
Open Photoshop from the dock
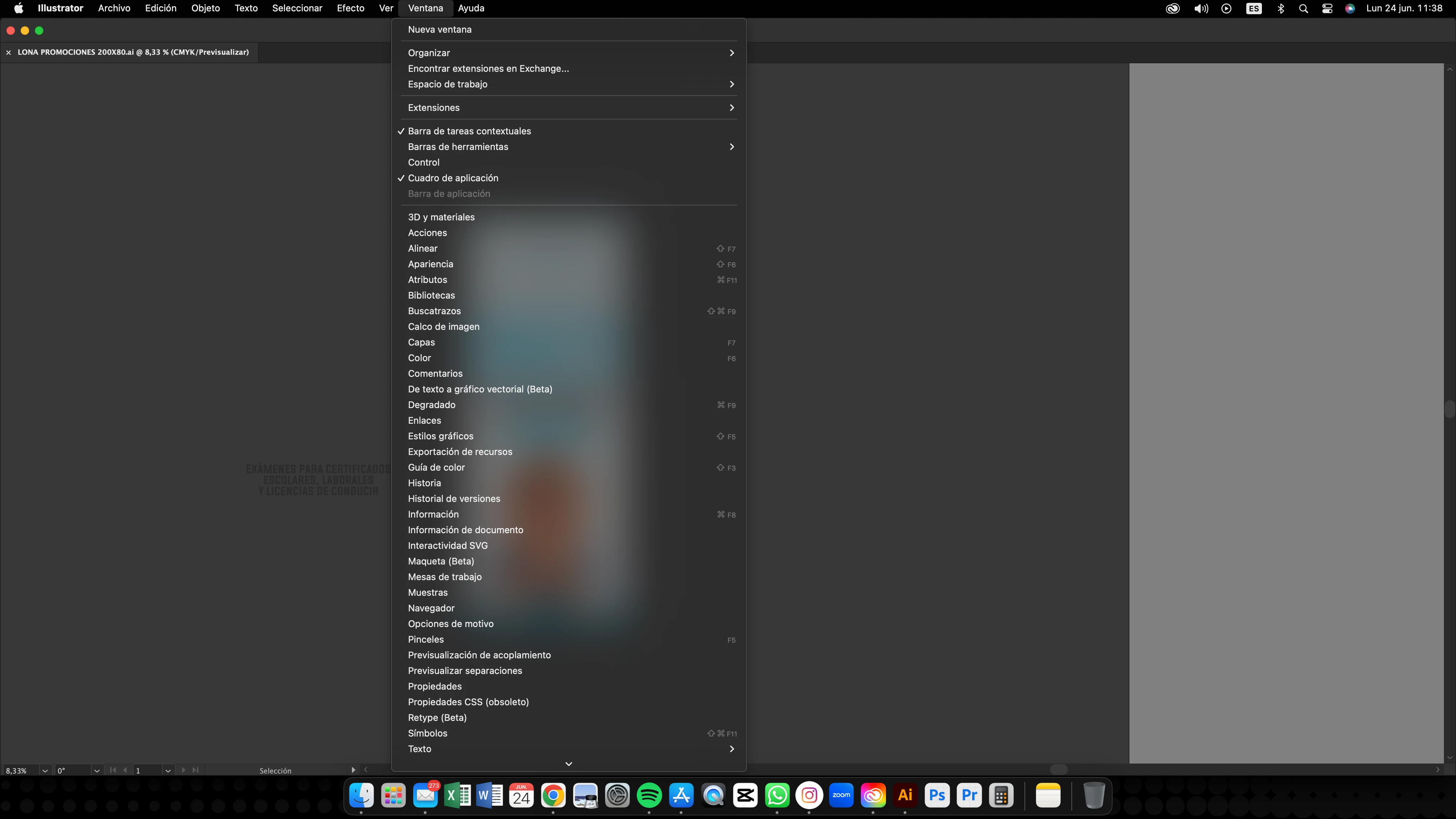pos(937,795)
